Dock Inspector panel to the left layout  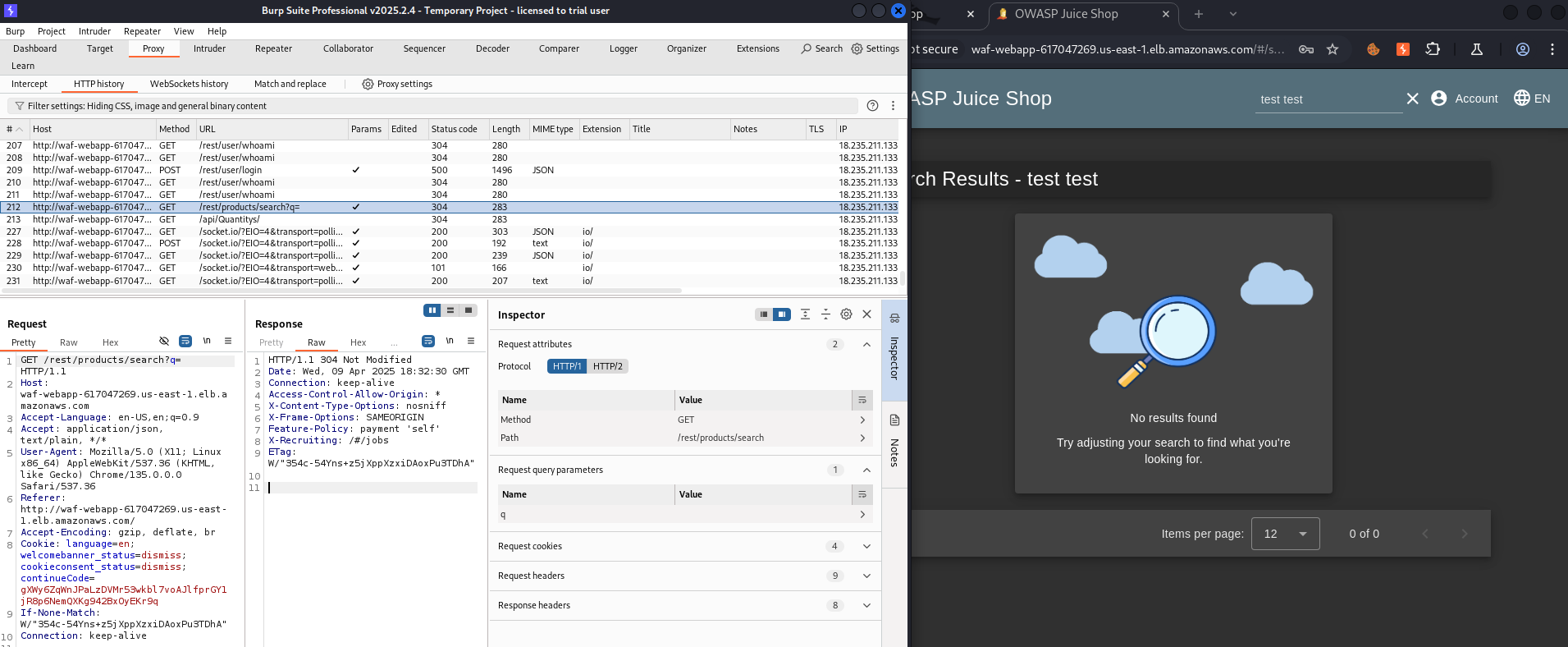click(764, 314)
